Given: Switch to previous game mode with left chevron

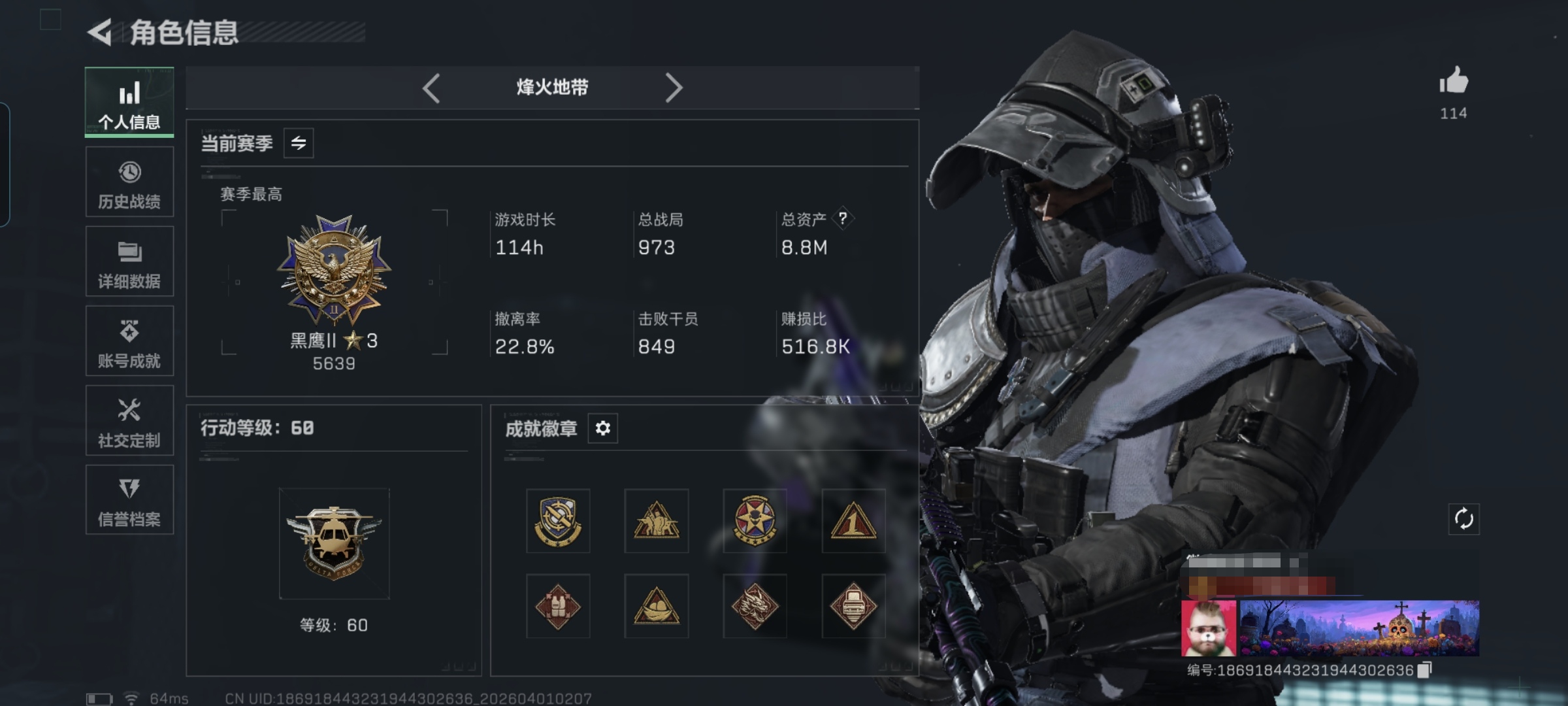Looking at the screenshot, I should pos(431,88).
